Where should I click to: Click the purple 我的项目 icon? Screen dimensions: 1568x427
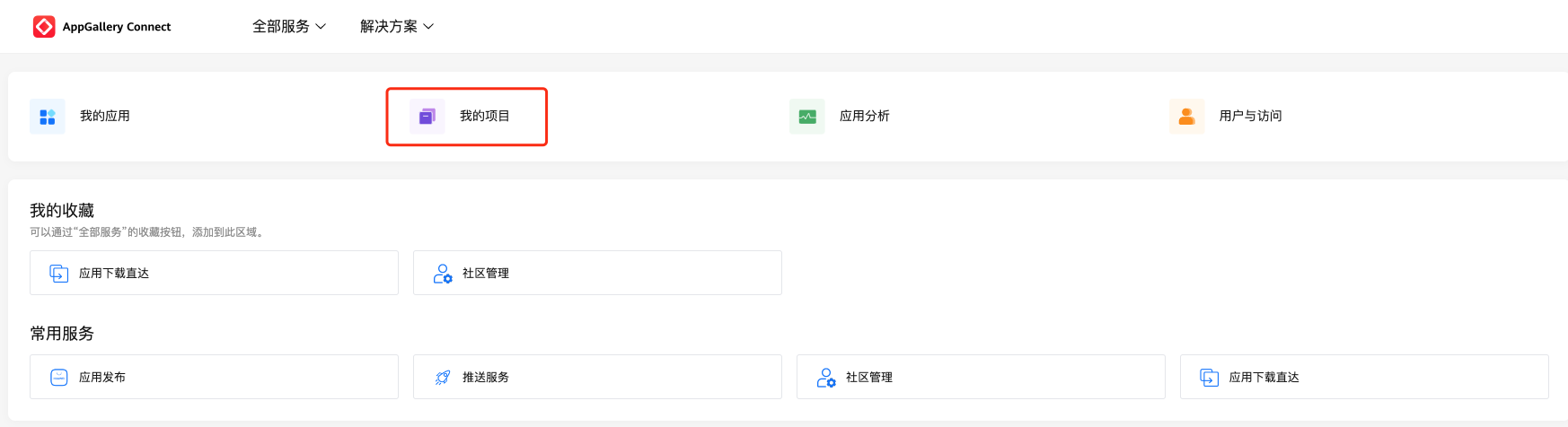[427, 117]
